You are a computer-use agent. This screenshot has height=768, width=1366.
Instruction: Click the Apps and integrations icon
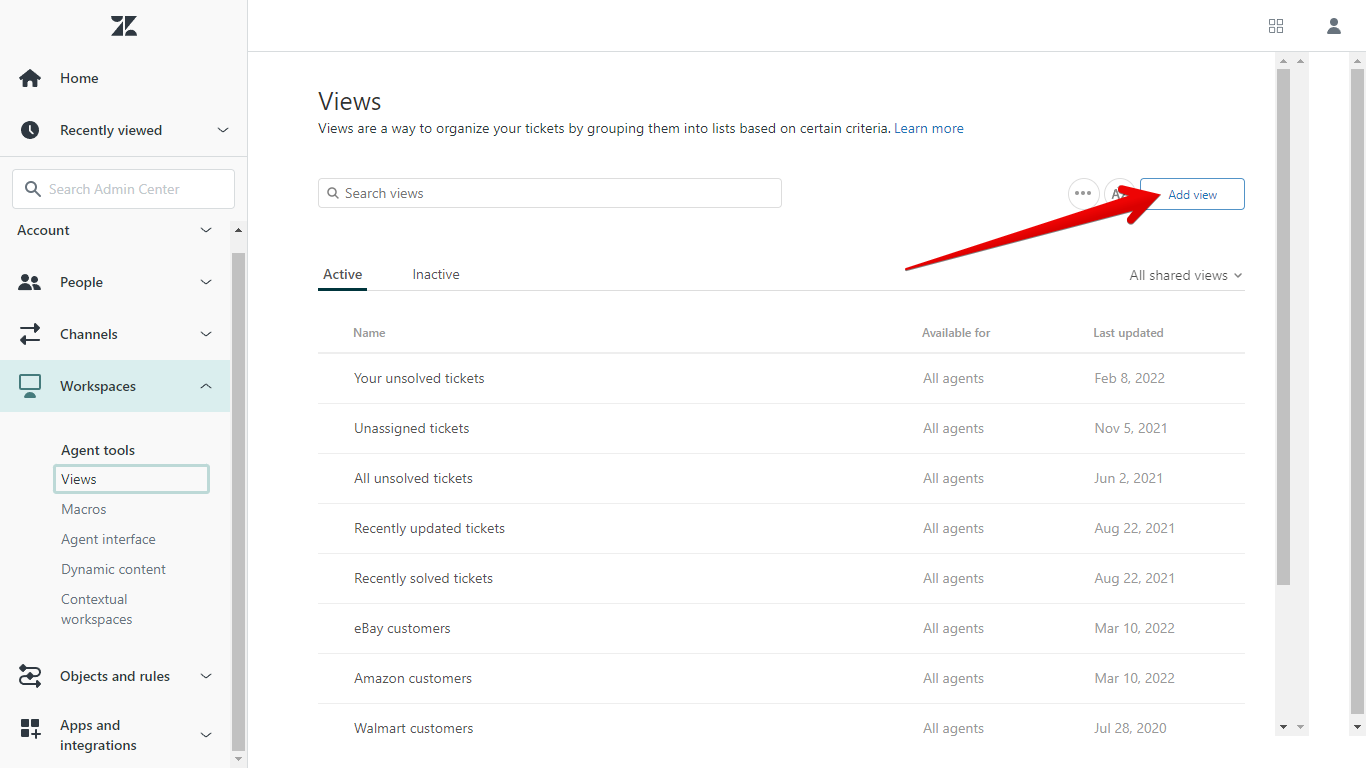click(x=30, y=729)
